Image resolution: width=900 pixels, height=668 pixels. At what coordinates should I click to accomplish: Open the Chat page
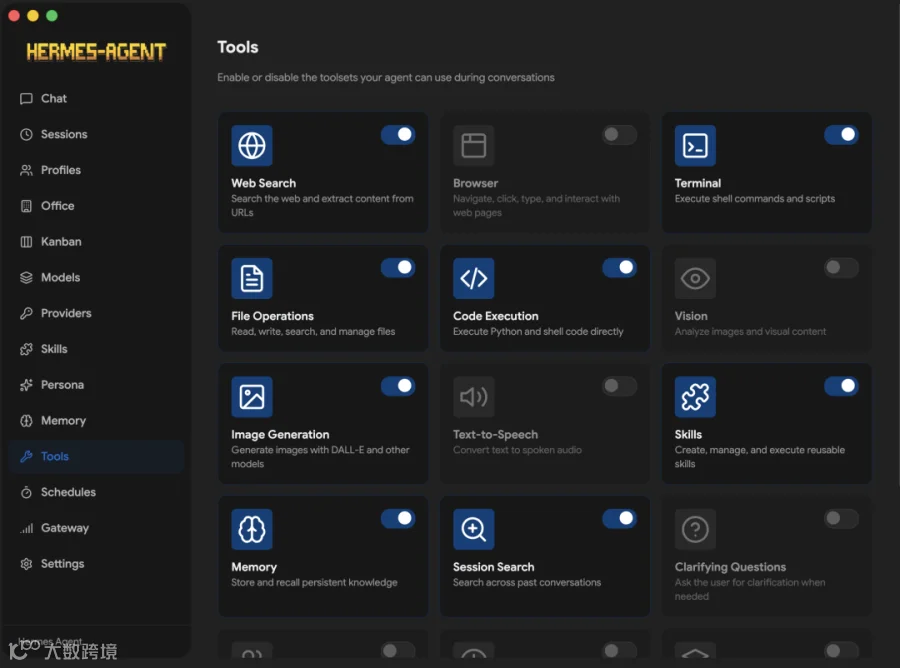pyautogui.click(x=96, y=99)
